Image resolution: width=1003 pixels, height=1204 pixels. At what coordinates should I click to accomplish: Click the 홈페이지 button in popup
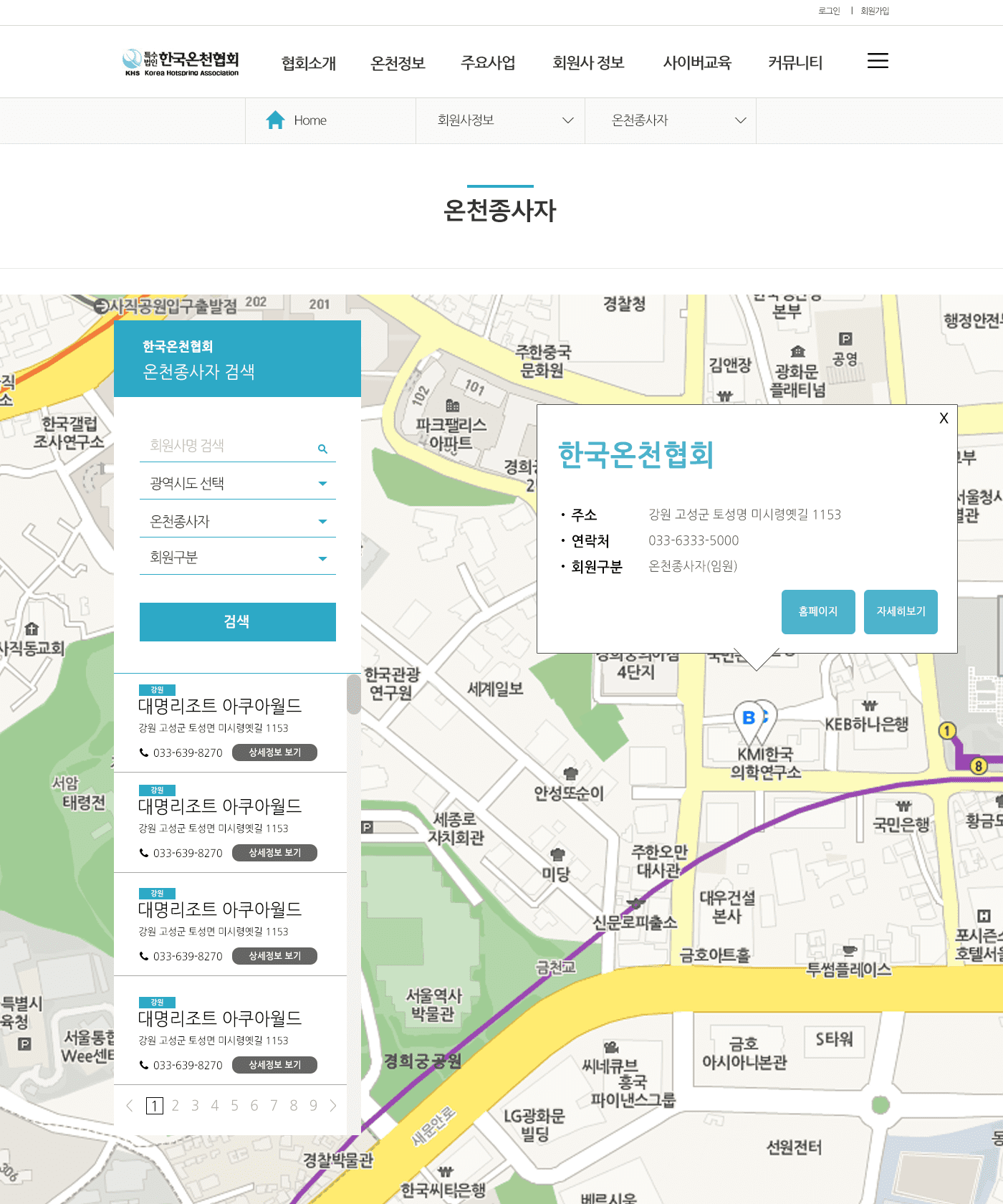817,611
